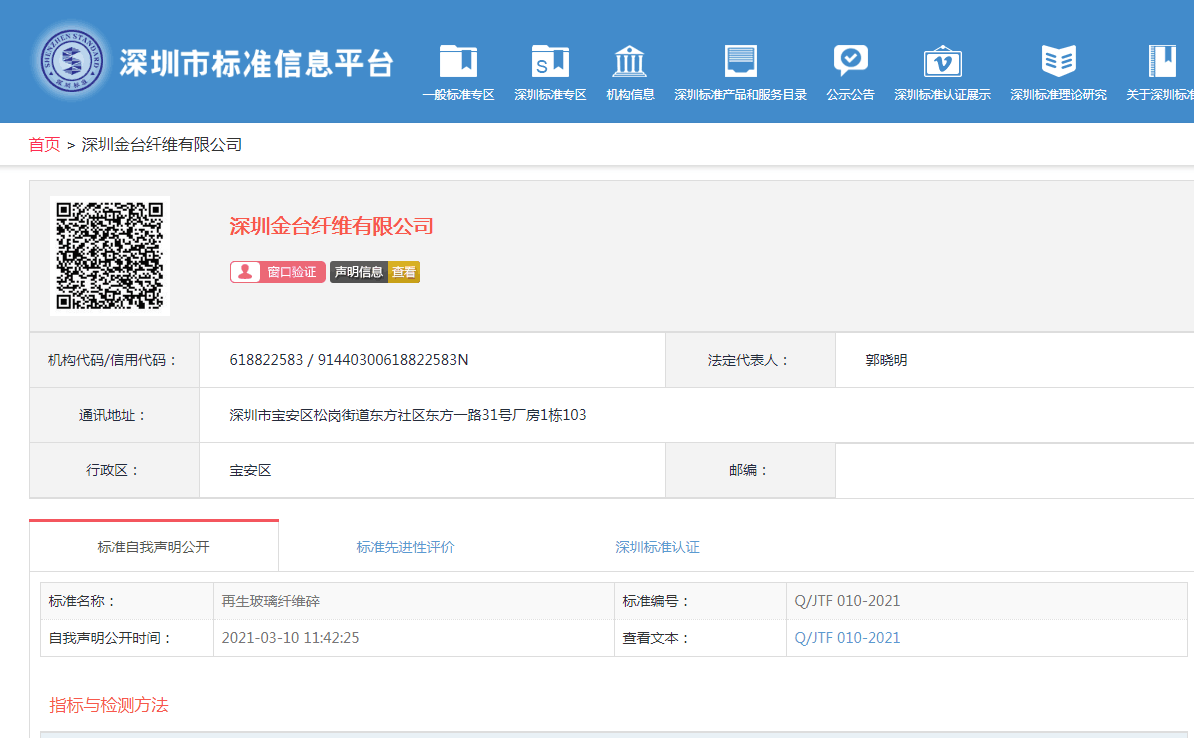The height and width of the screenshot is (738, 1194).
Task: Click 深圳金台纤维有限公司 breadcrumb text
Action: click(161, 145)
